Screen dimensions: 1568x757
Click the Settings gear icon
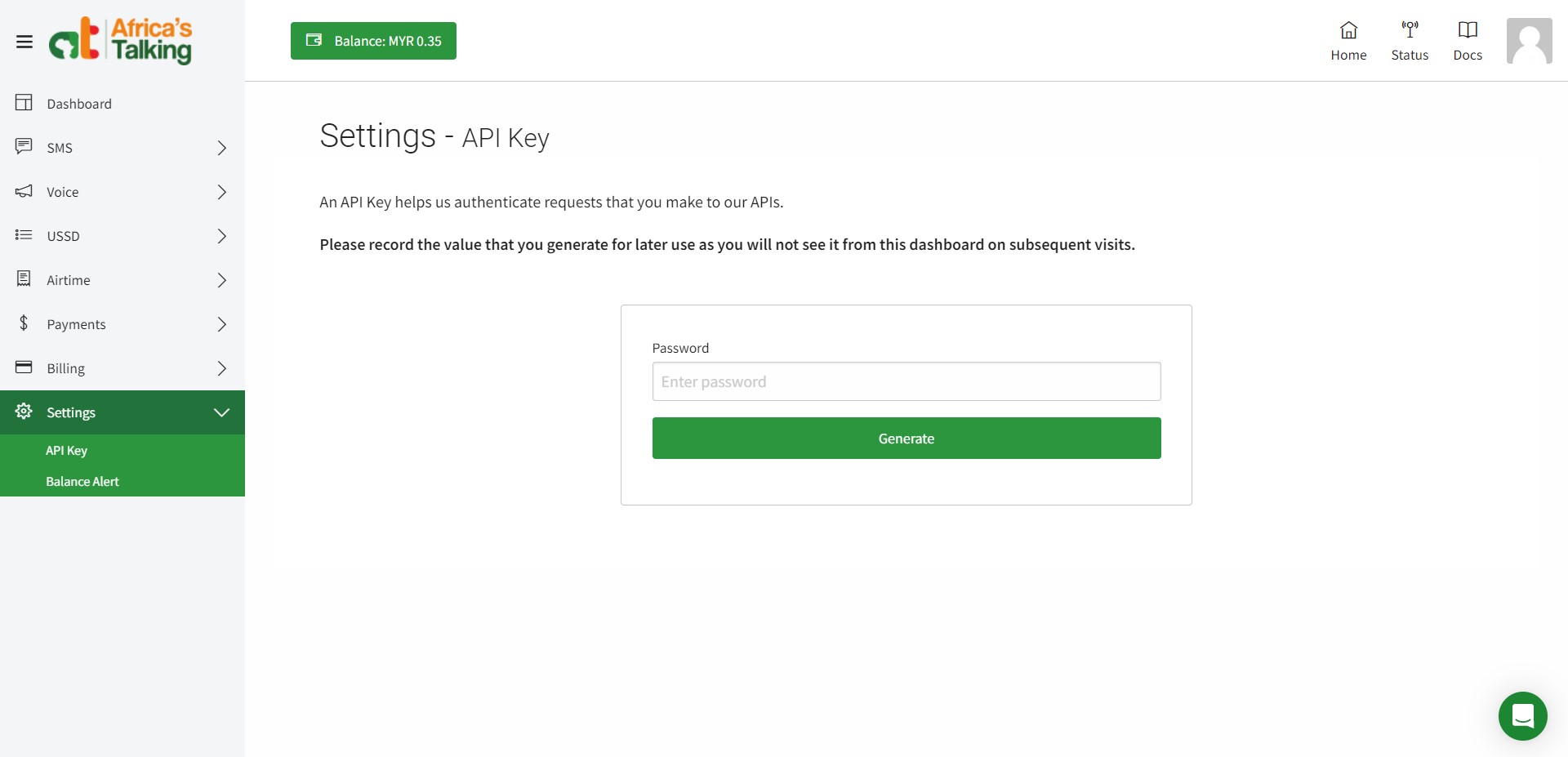tap(24, 412)
